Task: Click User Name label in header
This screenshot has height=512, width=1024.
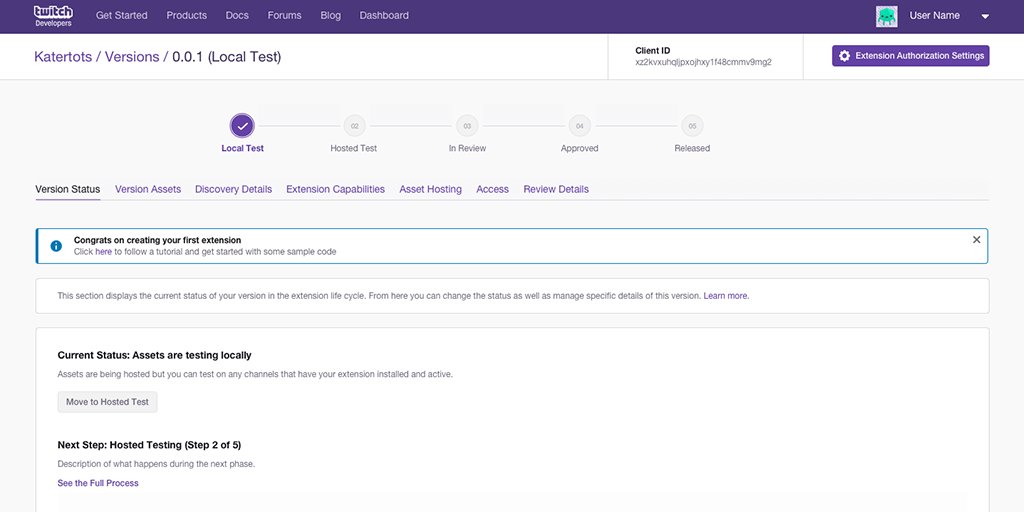Action: click(935, 16)
